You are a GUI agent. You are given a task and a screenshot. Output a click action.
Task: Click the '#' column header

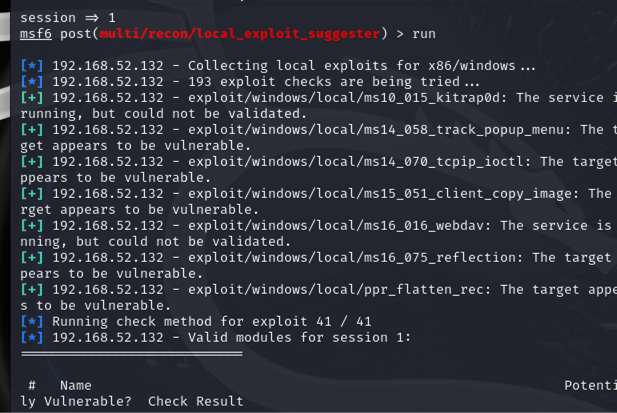coord(32,385)
